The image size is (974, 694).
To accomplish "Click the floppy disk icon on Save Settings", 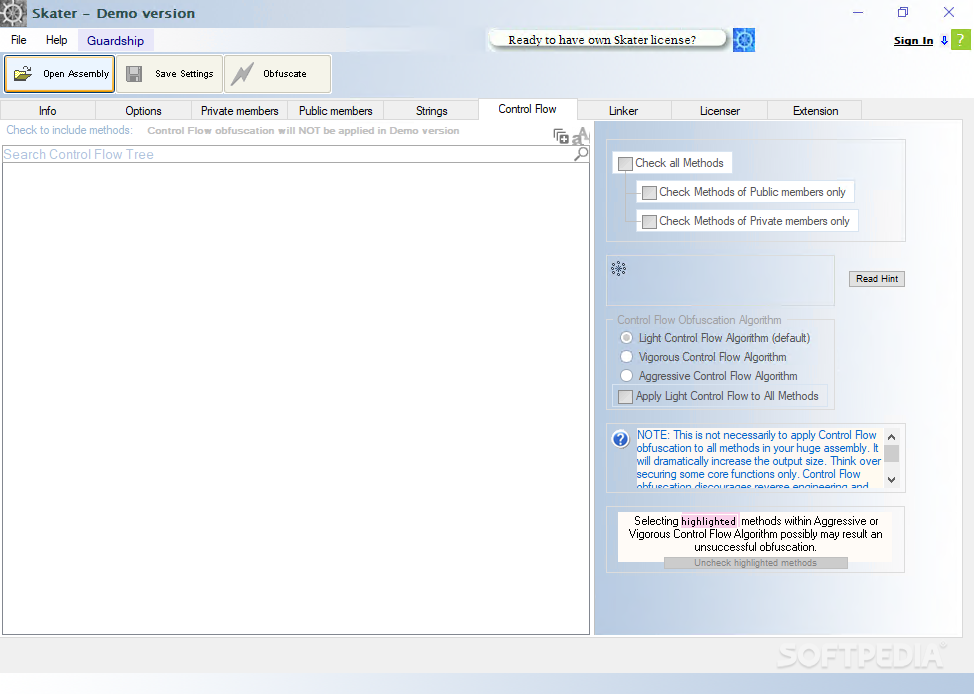I will click(134, 74).
